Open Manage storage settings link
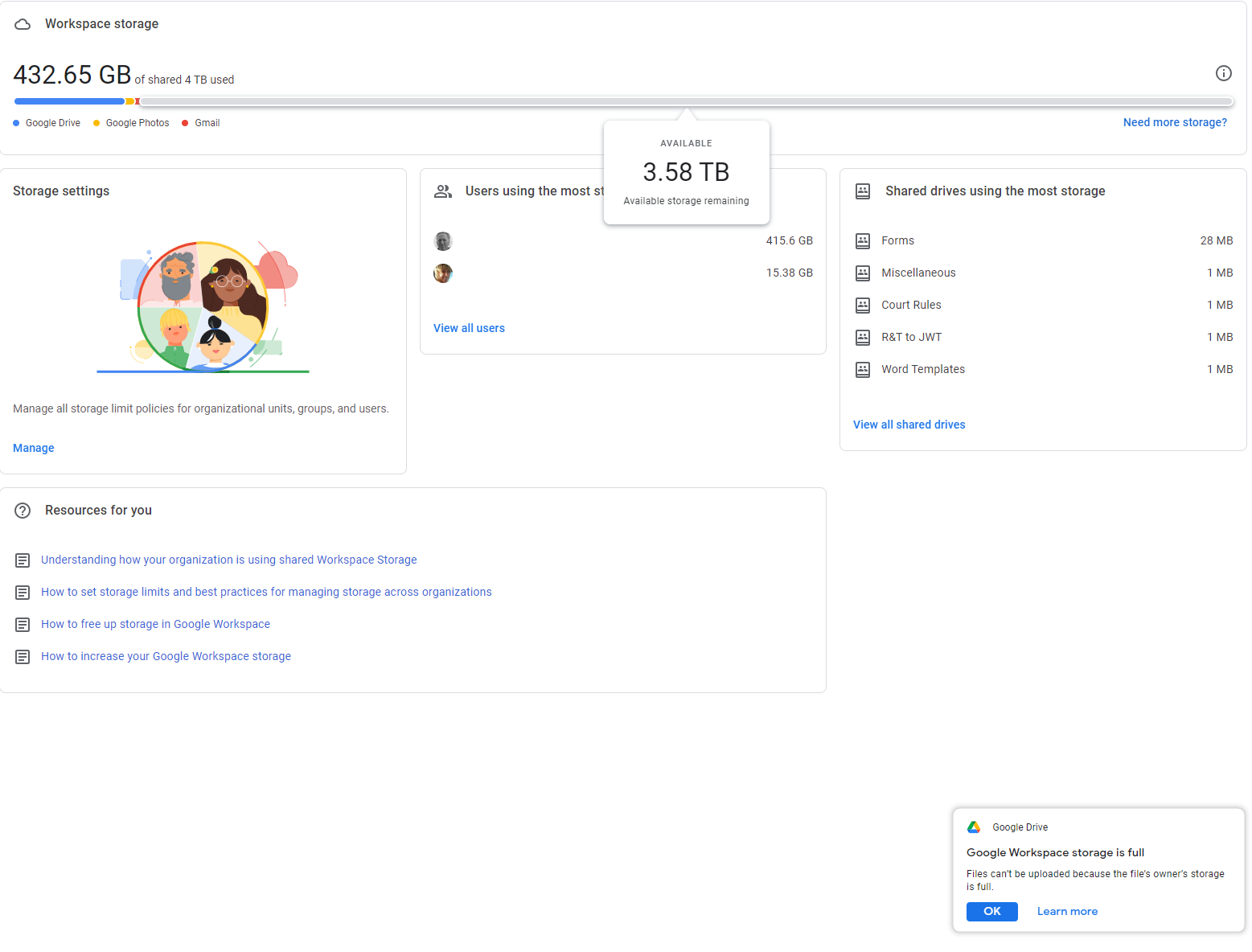The image size is (1252, 952). (34, 448)
